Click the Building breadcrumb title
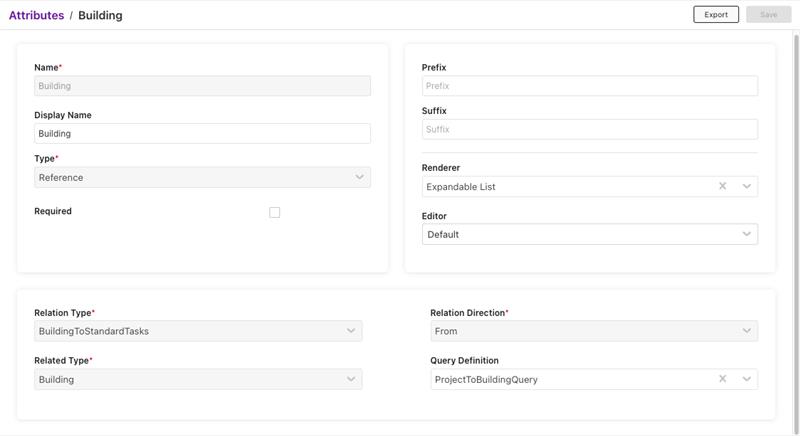 coord(100,15)
